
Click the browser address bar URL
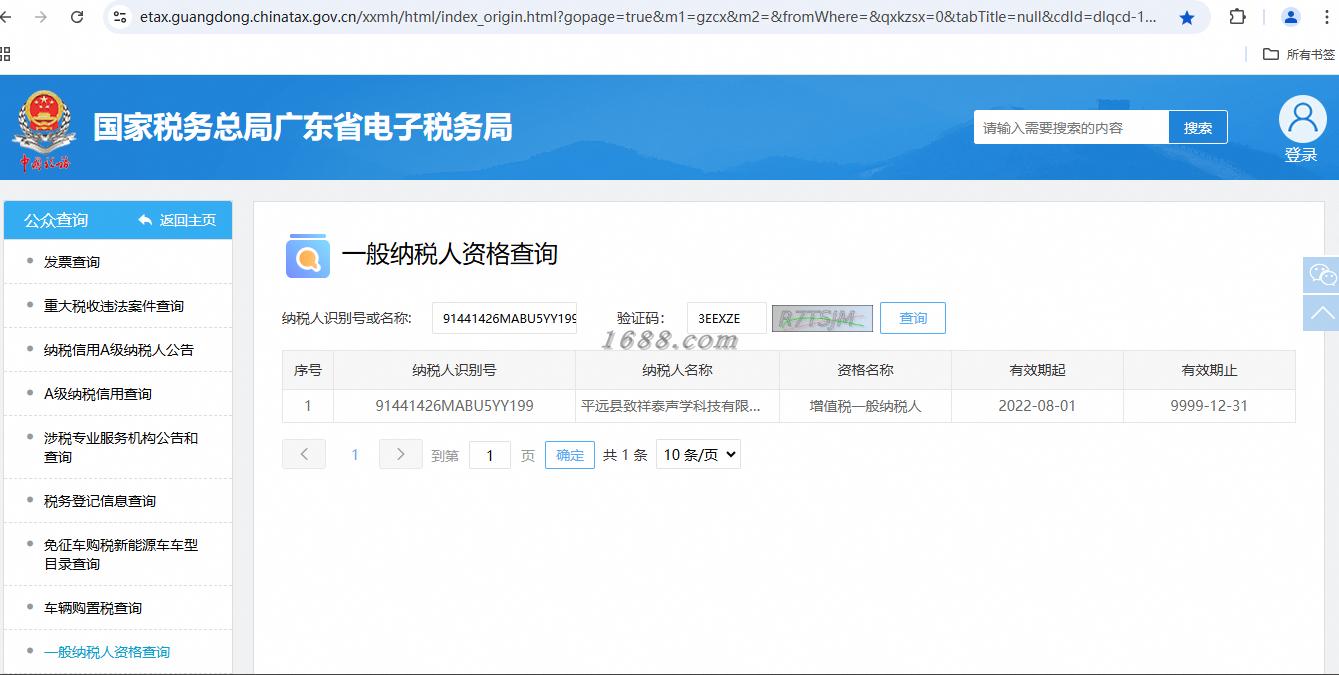click(647, 17)
